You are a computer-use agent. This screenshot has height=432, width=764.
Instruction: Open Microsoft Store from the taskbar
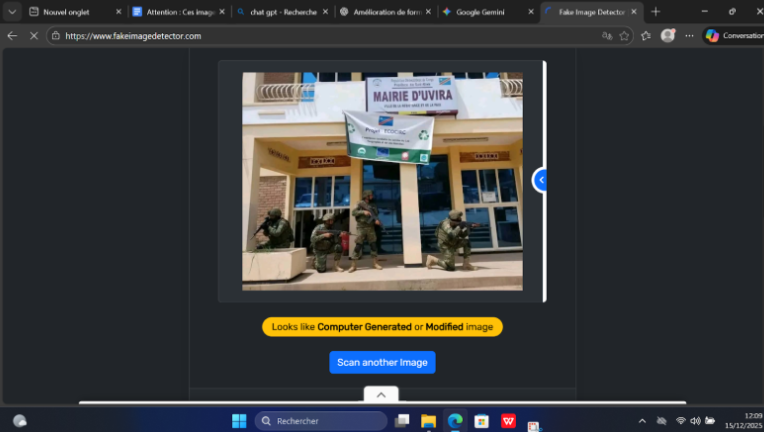point(481,421)
